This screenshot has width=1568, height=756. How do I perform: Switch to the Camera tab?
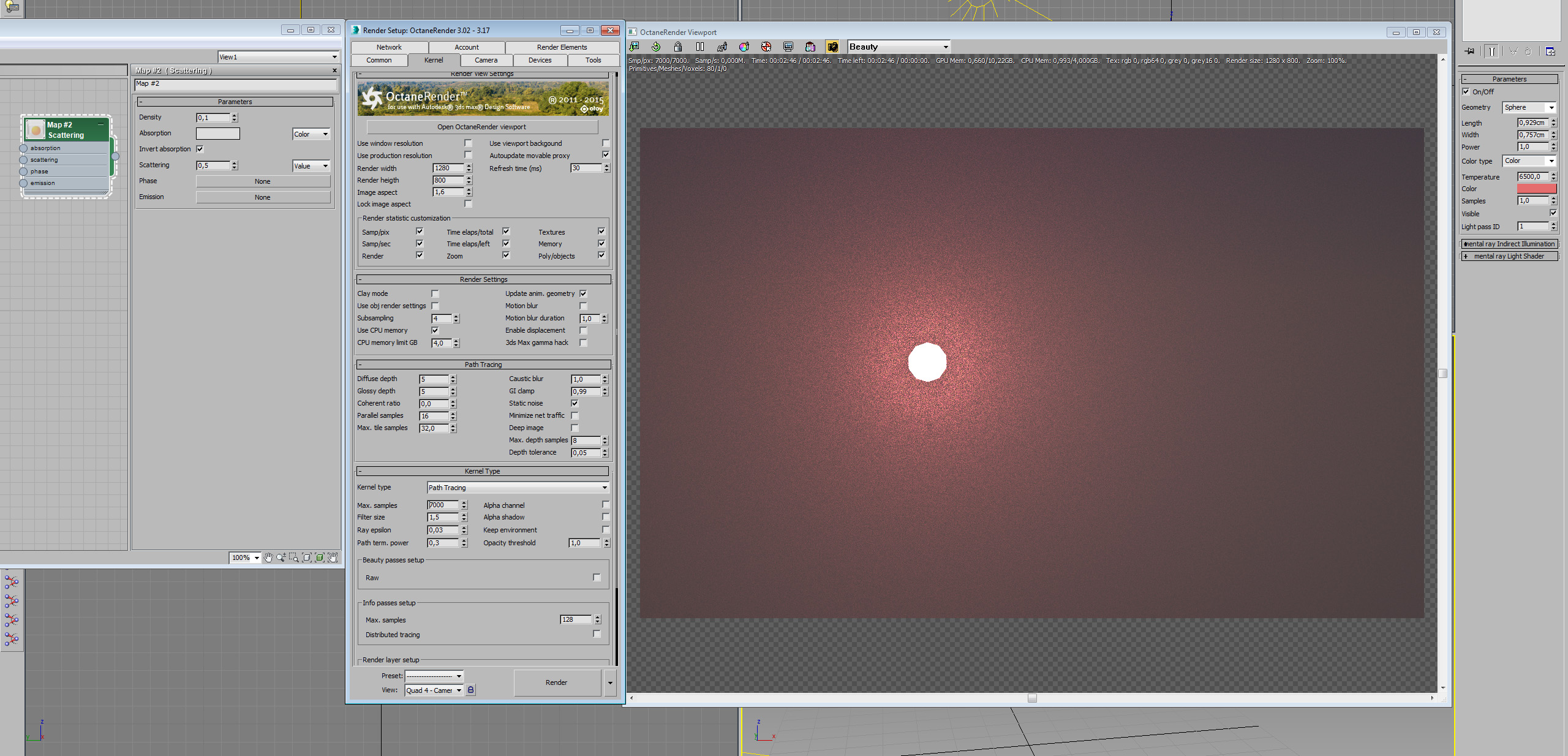(486, 60)
